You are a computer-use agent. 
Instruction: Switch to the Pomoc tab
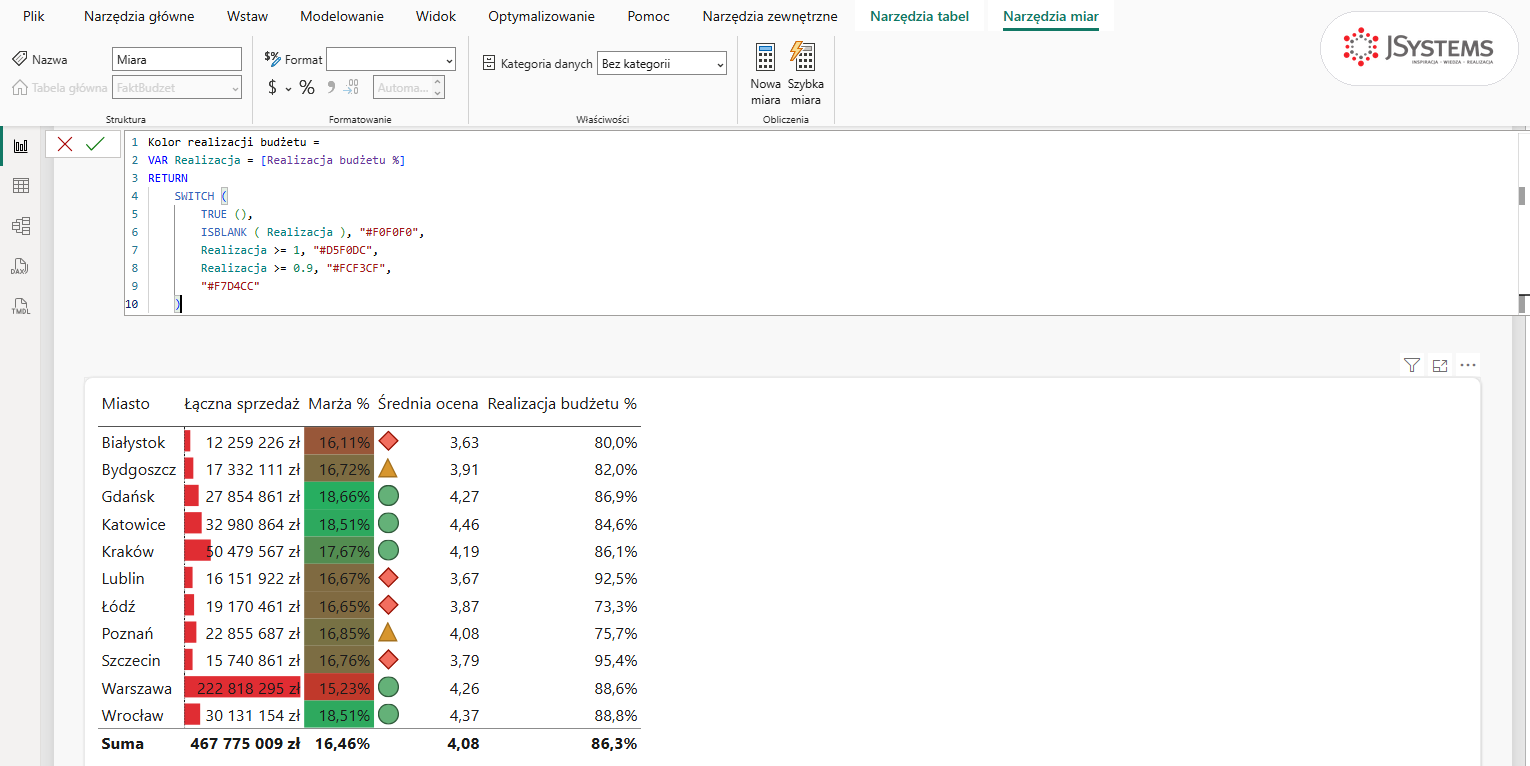coord(649,16)
